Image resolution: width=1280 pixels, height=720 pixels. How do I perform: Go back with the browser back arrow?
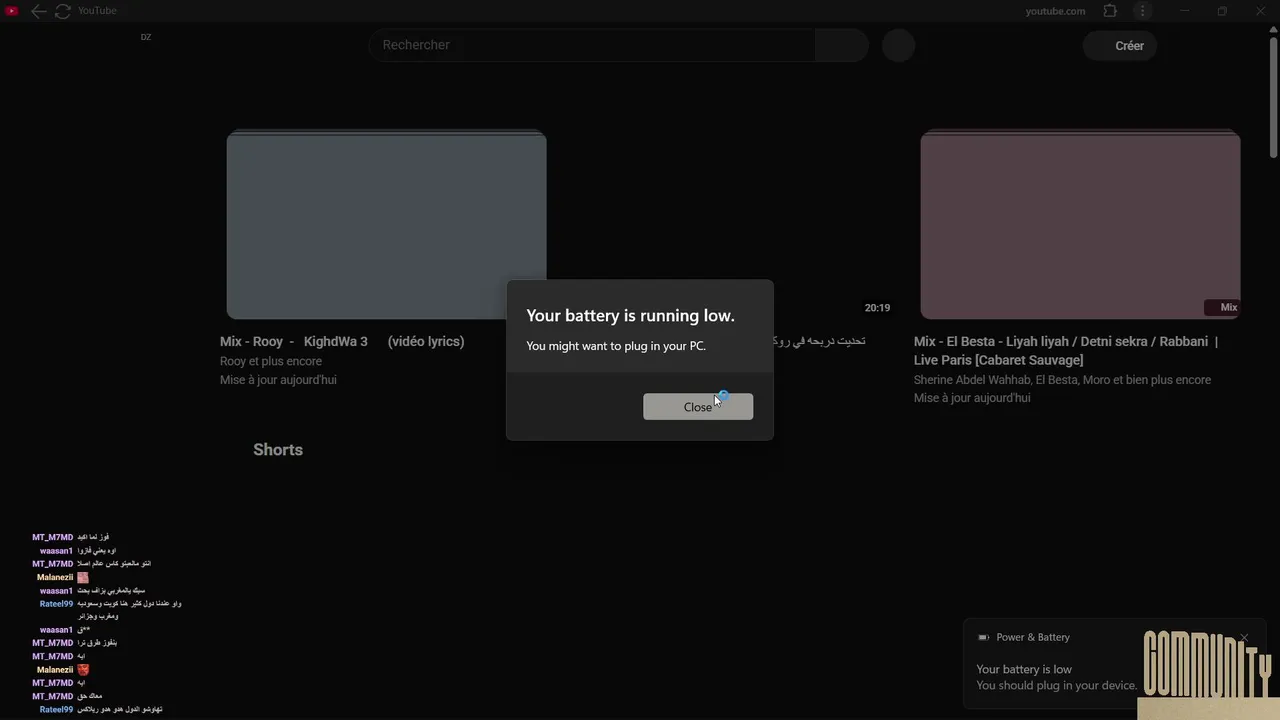tap(38, 11)
